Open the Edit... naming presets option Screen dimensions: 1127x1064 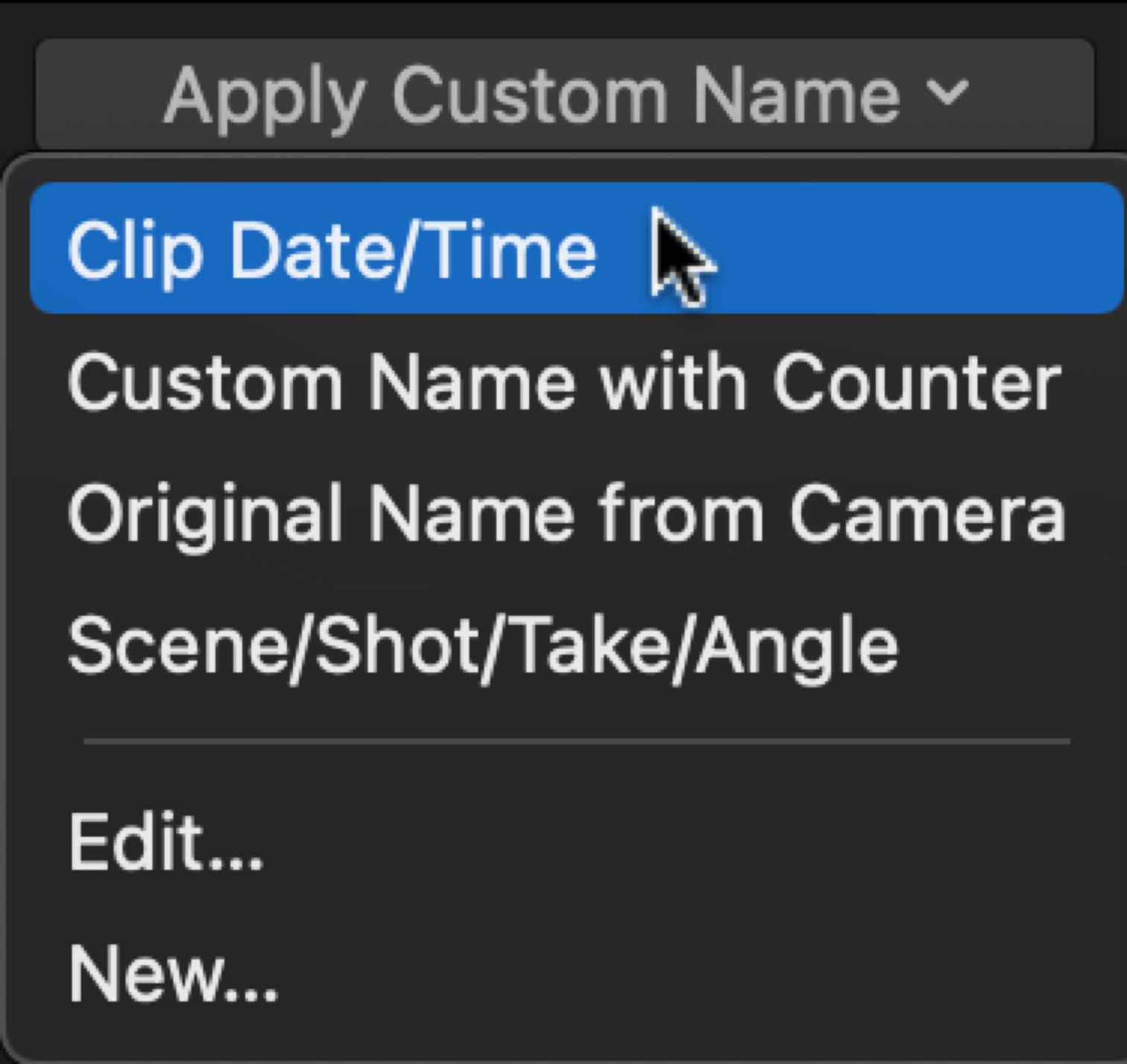coord(165,842)
